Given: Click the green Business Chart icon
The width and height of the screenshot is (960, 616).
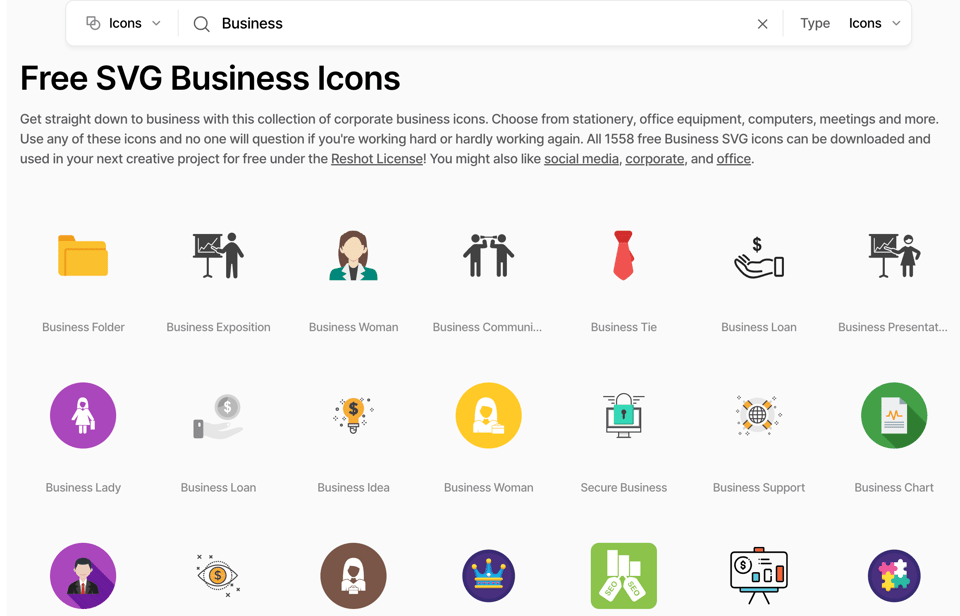Looking at the screenshot, I should point(893,415).
